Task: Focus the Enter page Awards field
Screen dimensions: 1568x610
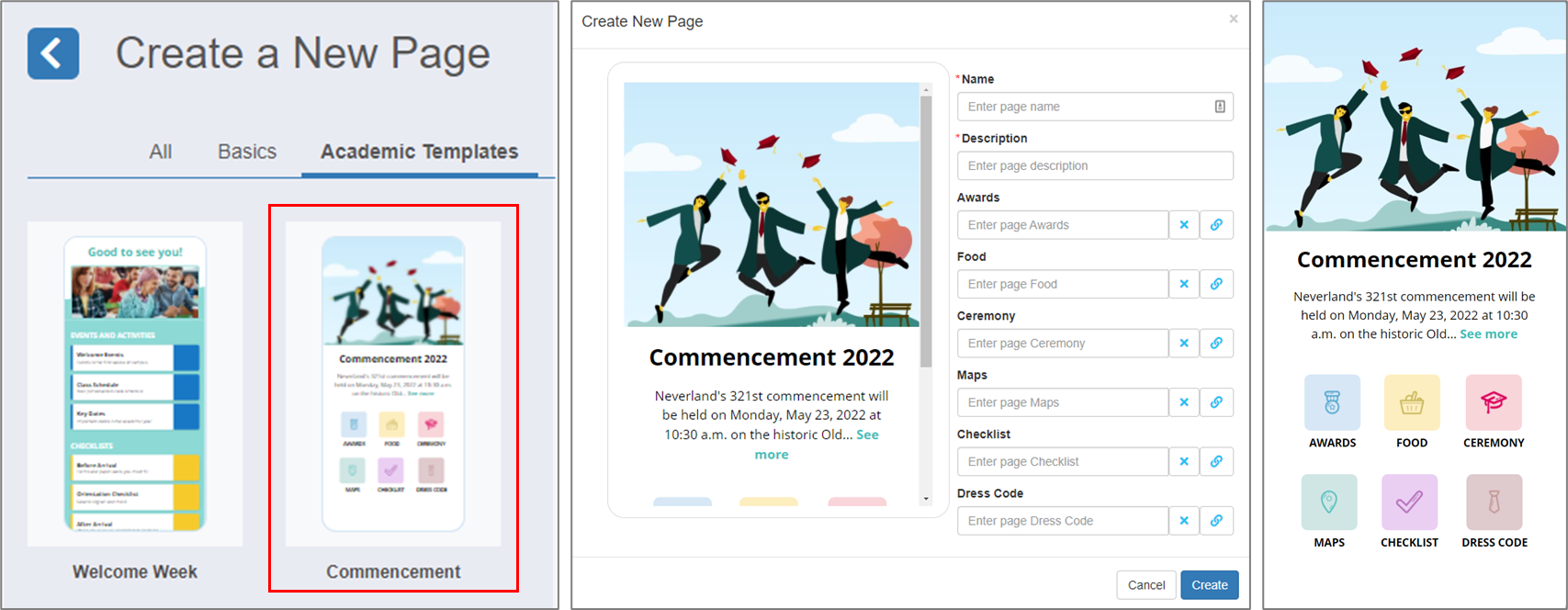Action: click(x=1063, y=225)
